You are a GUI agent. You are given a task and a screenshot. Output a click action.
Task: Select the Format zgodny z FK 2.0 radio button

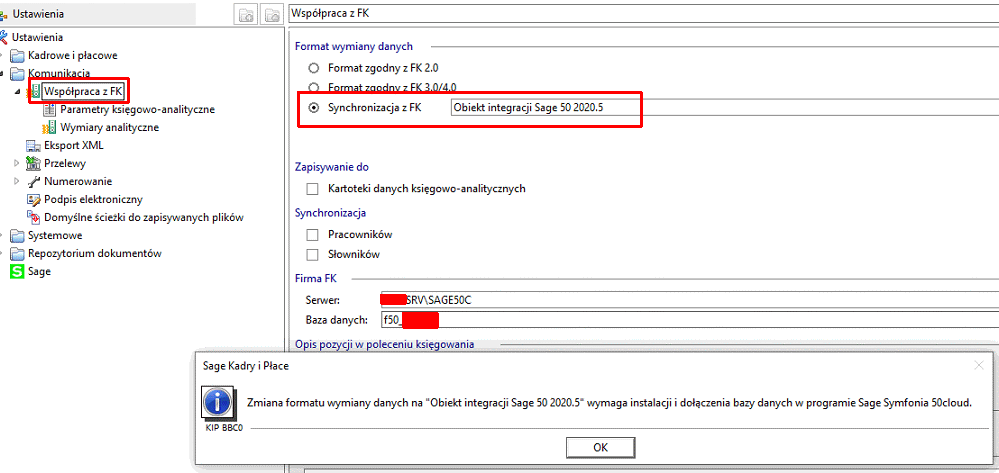coord(314,68)
